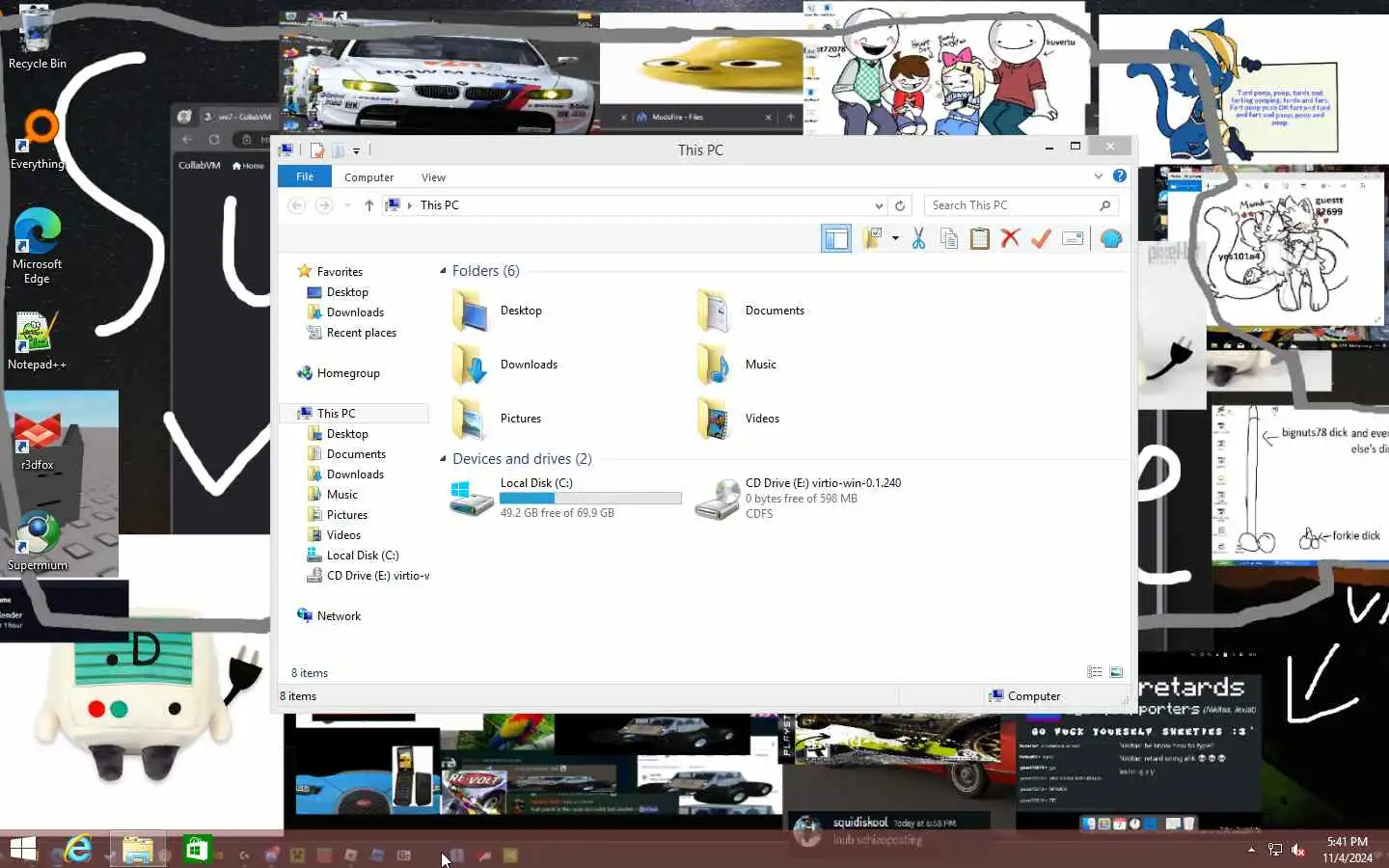Open the File tab

305,176
